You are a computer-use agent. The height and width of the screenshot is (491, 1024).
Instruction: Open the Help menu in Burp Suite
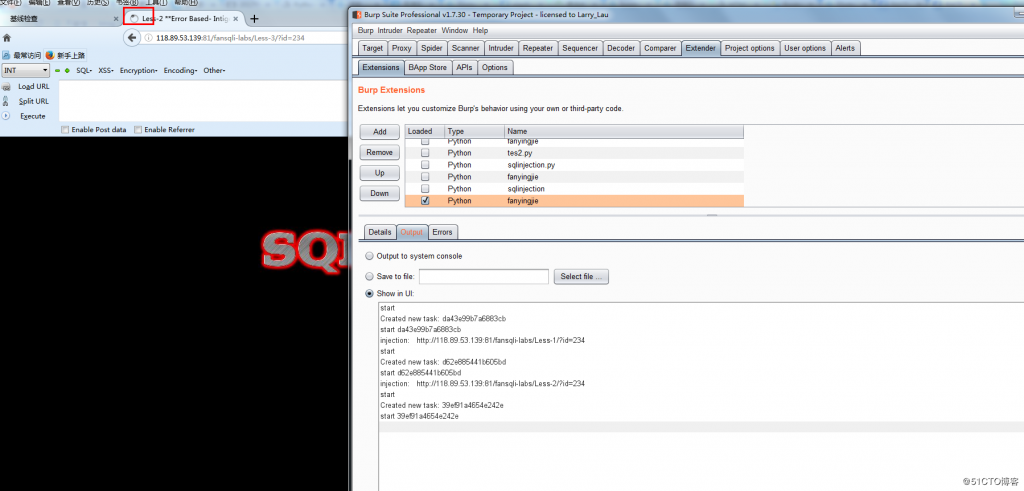coord(480,31)
